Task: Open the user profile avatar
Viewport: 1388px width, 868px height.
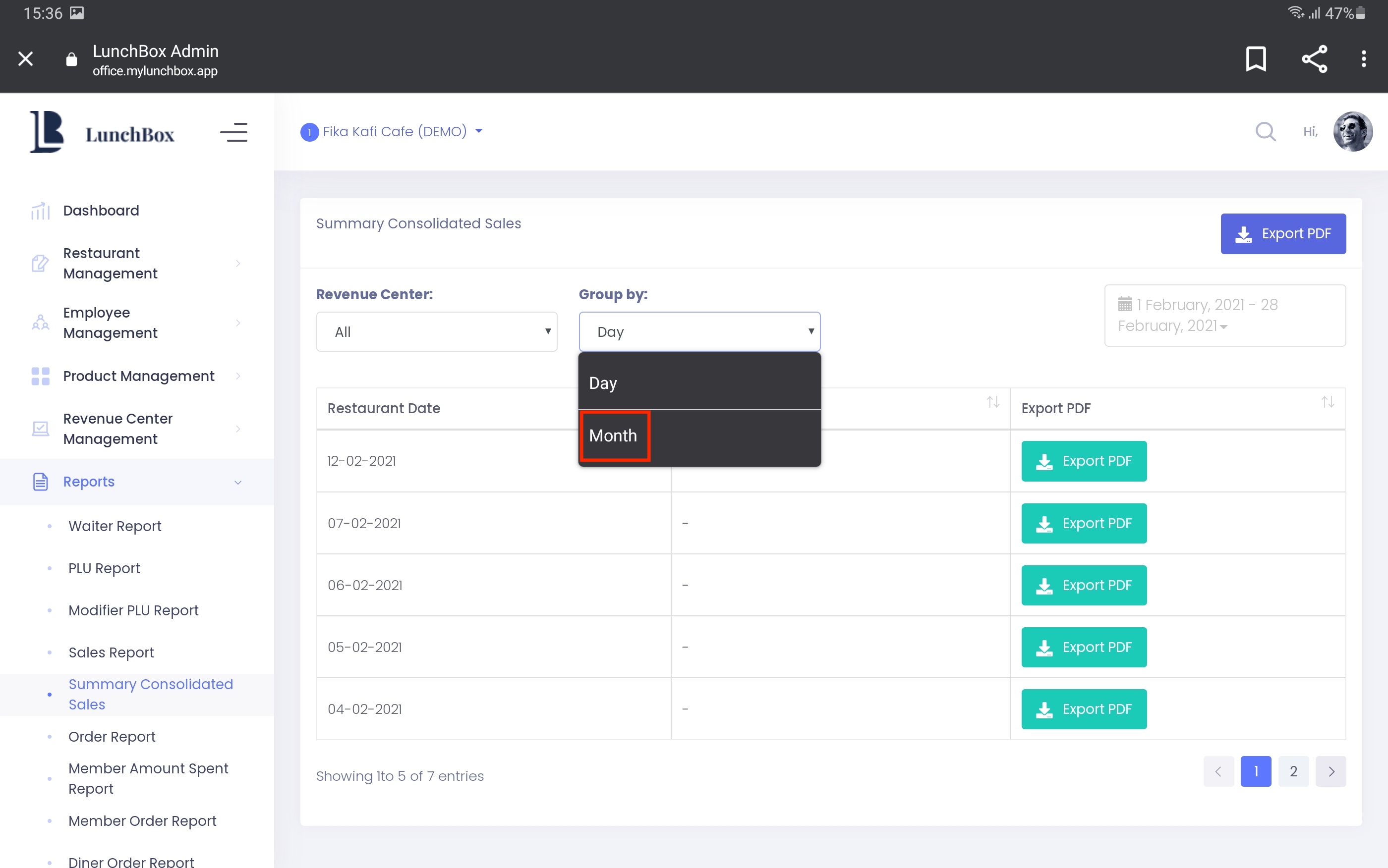Action: pyautogui.click(x=1352, y=131)
